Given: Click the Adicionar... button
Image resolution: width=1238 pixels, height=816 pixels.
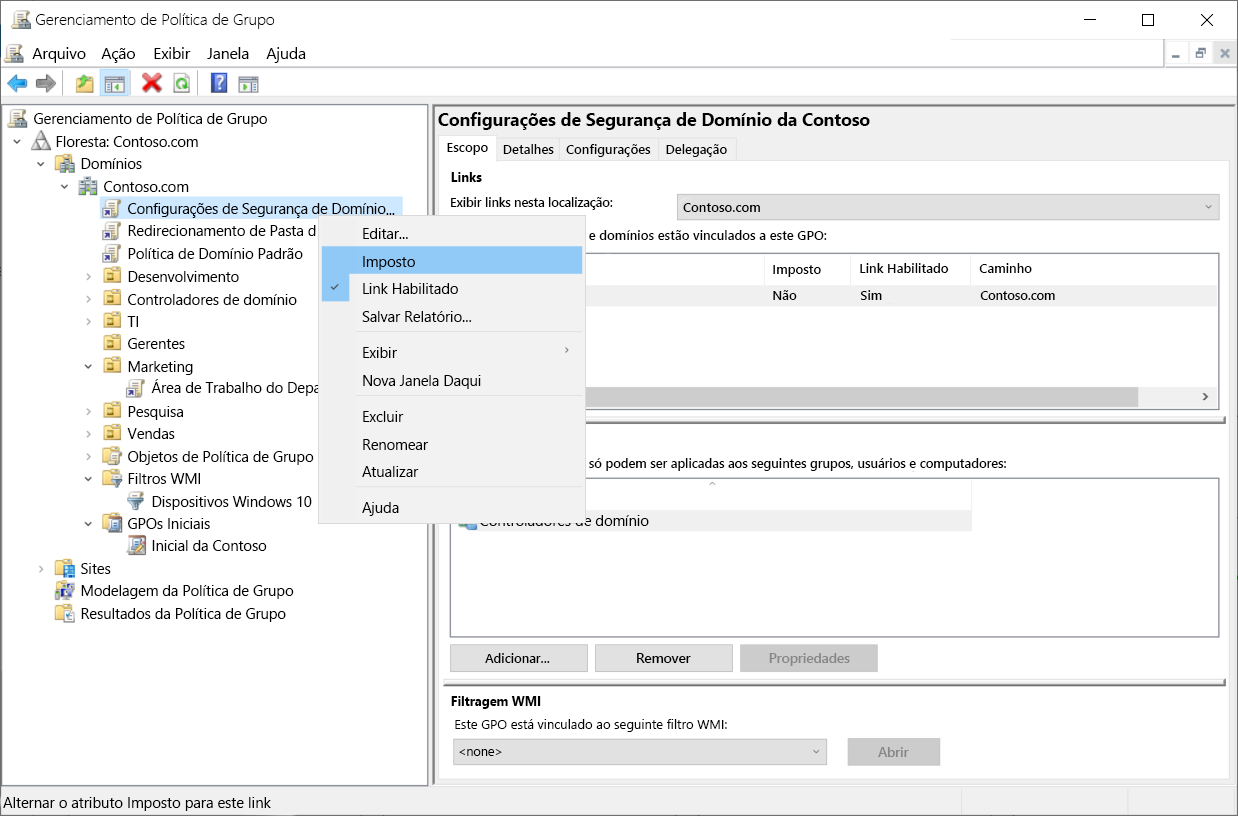Looking at the screenshot, I should (x=518, y=658).
